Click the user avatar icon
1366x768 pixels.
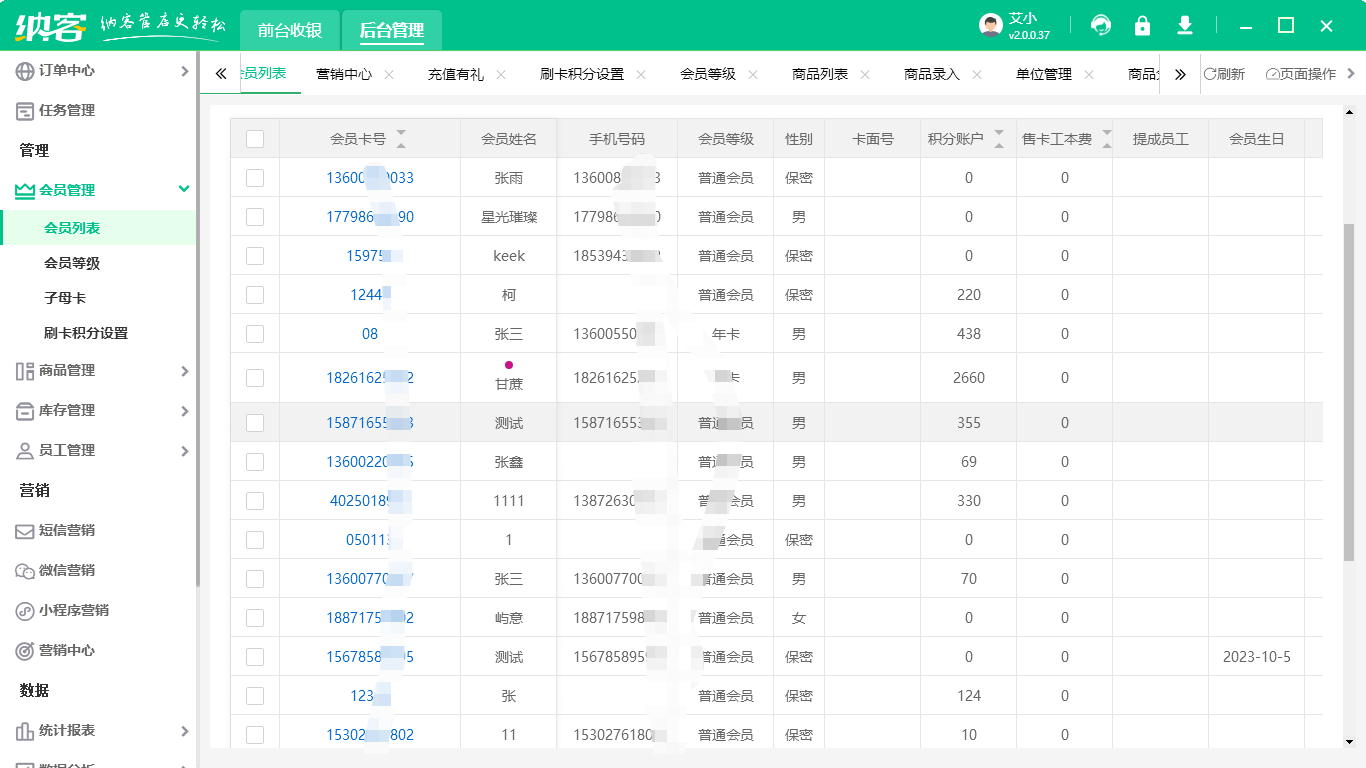click(990, 26)
